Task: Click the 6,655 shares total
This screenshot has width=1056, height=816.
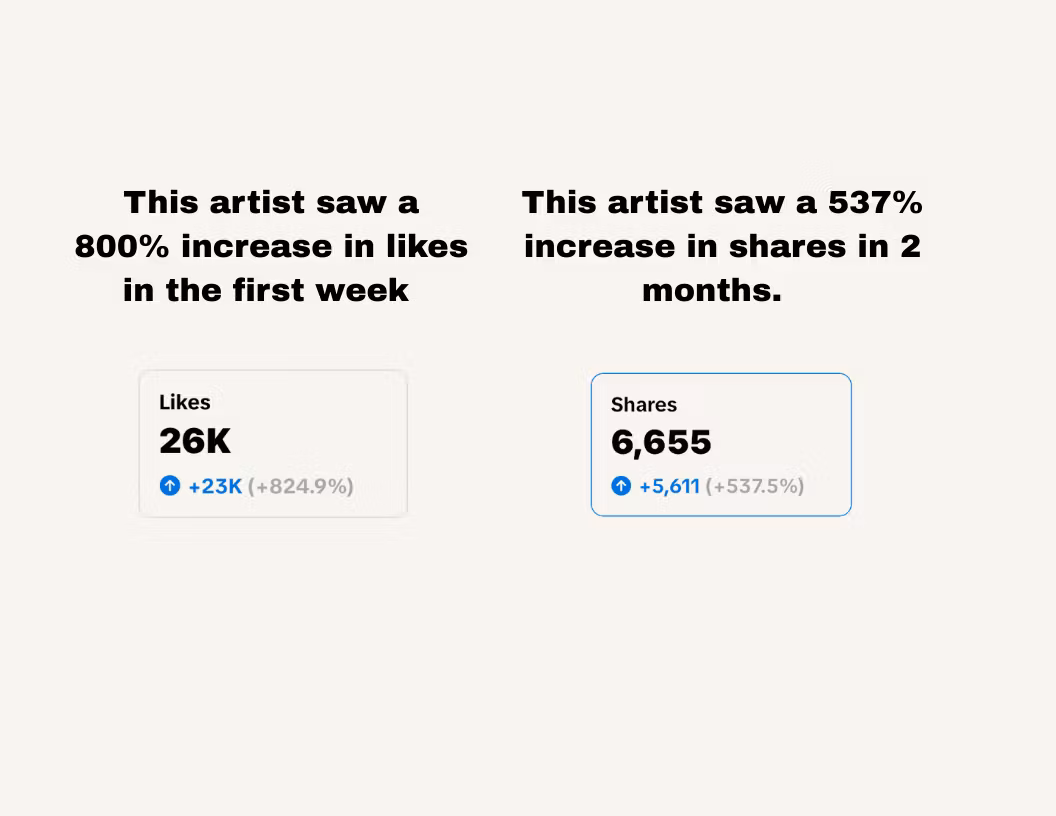Action: 661,442
